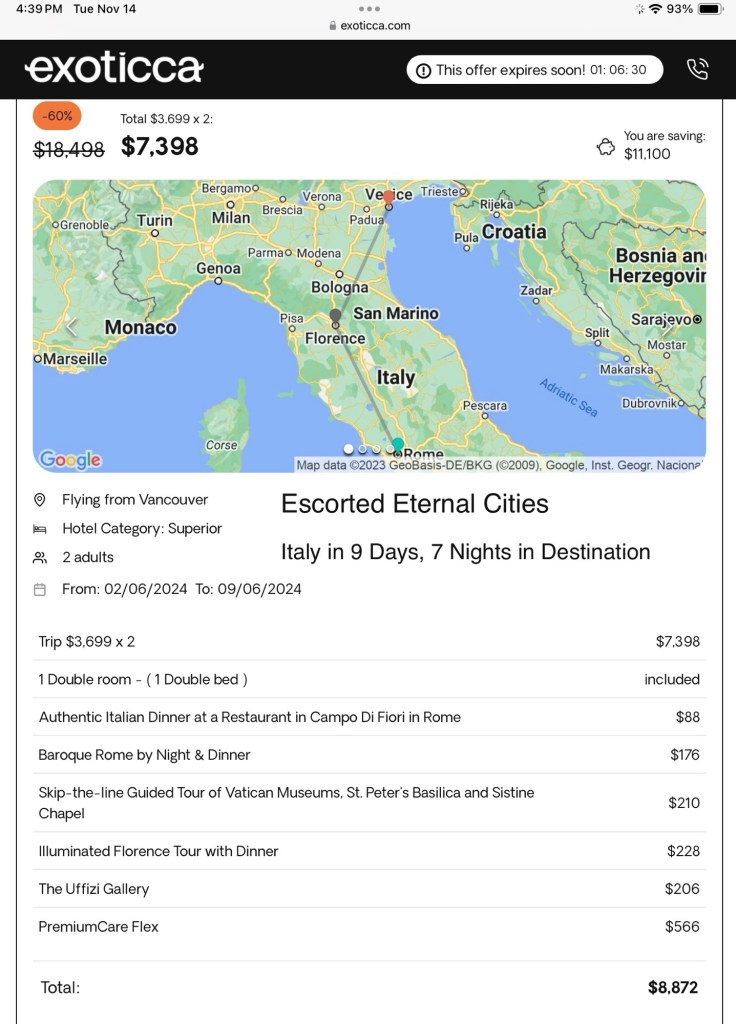This screenshot has width=736, height=1024.
Task: Open the Google logo link on map
Action: coord(70,460)
